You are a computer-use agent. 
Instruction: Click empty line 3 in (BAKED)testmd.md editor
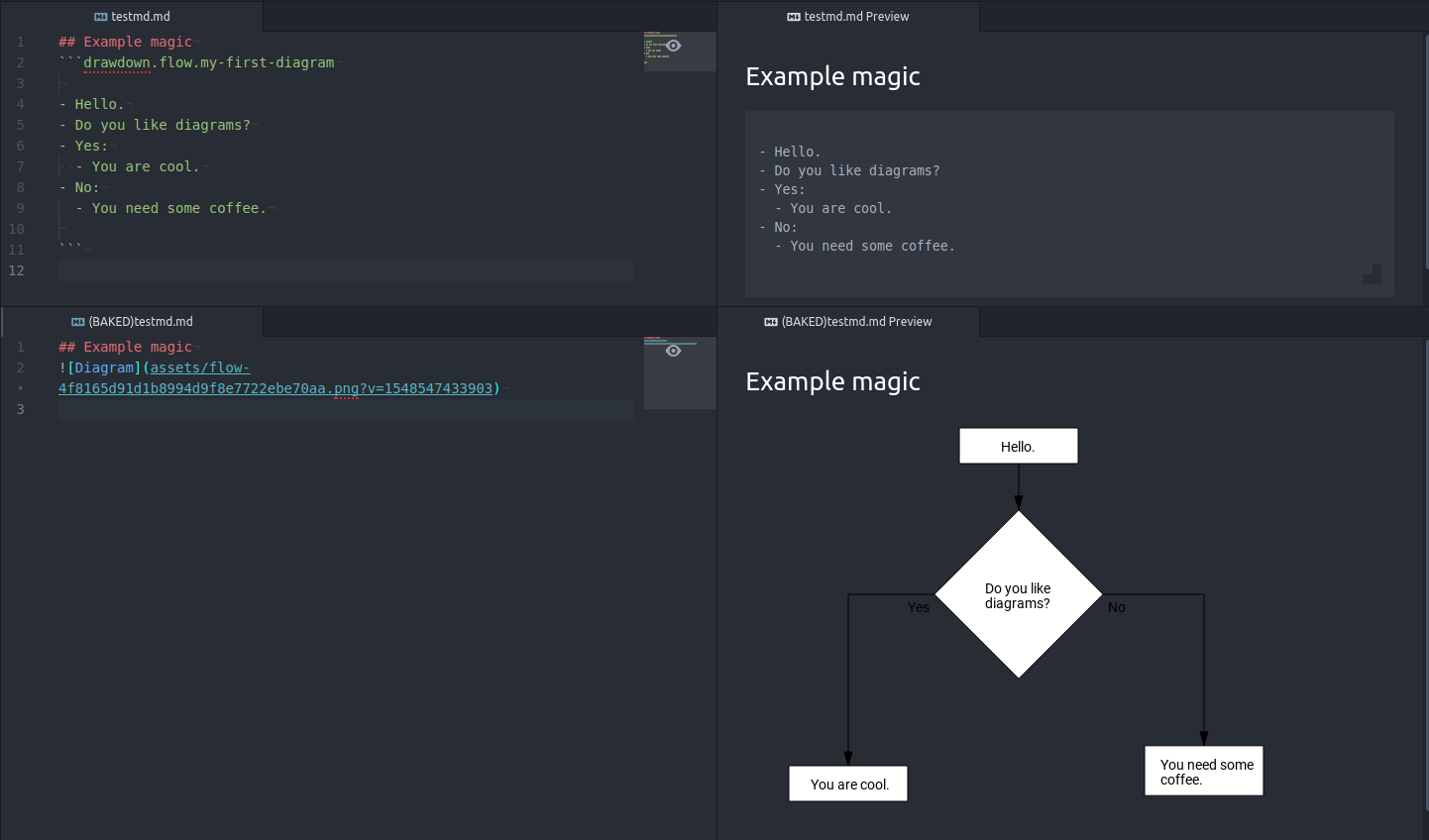[x=346, y=409]
